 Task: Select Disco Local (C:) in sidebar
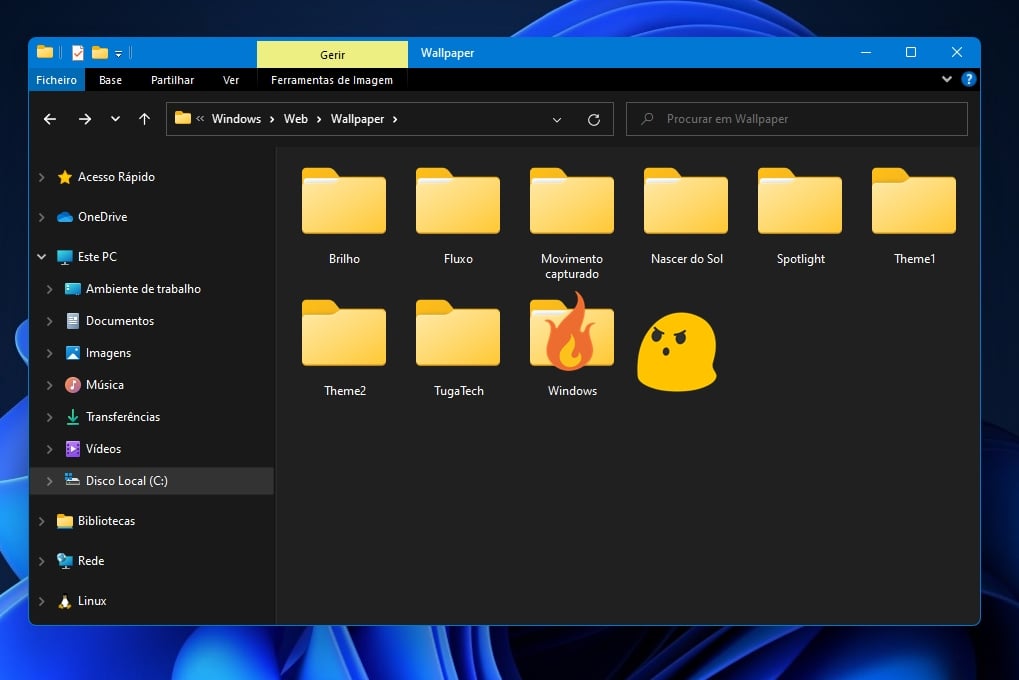pyautogui.click(x=126, y=480)
